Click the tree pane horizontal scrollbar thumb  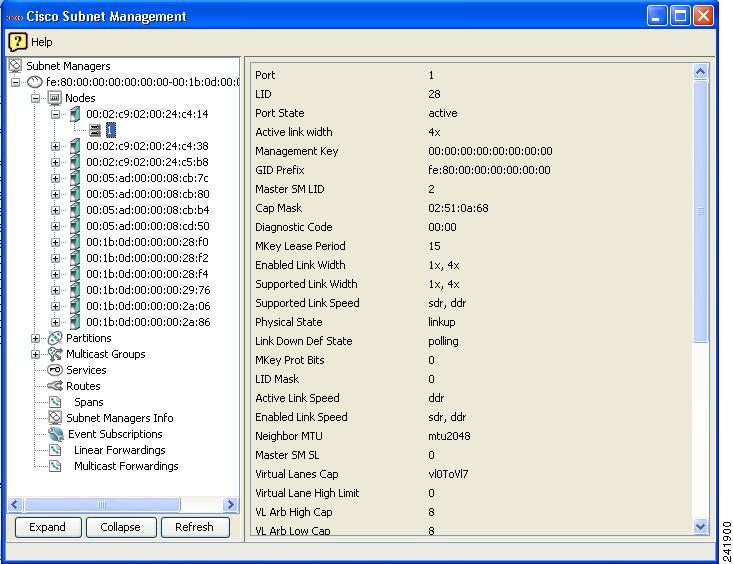(102, 504)
